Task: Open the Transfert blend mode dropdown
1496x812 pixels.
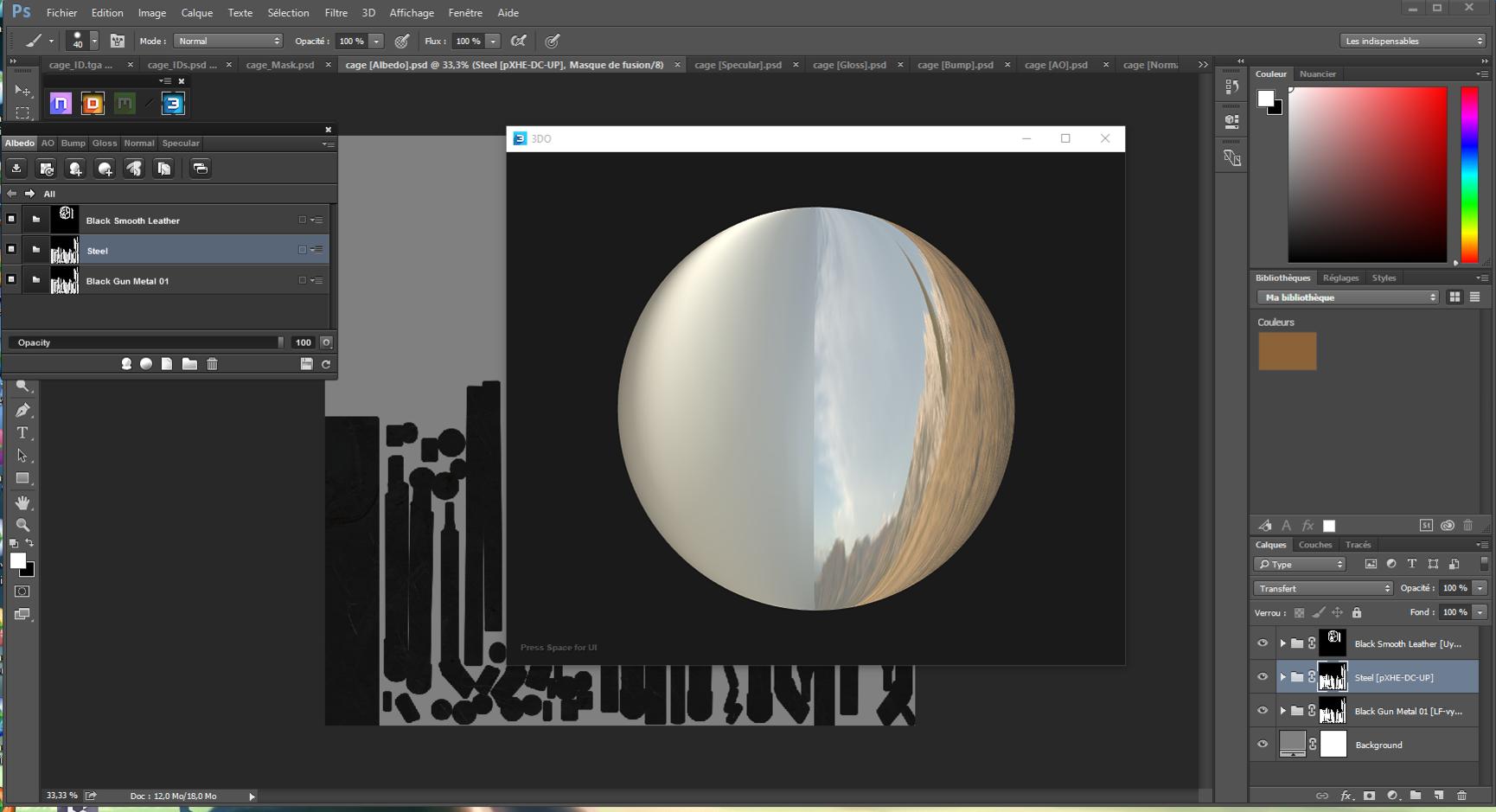Action: pos(1323,588)
